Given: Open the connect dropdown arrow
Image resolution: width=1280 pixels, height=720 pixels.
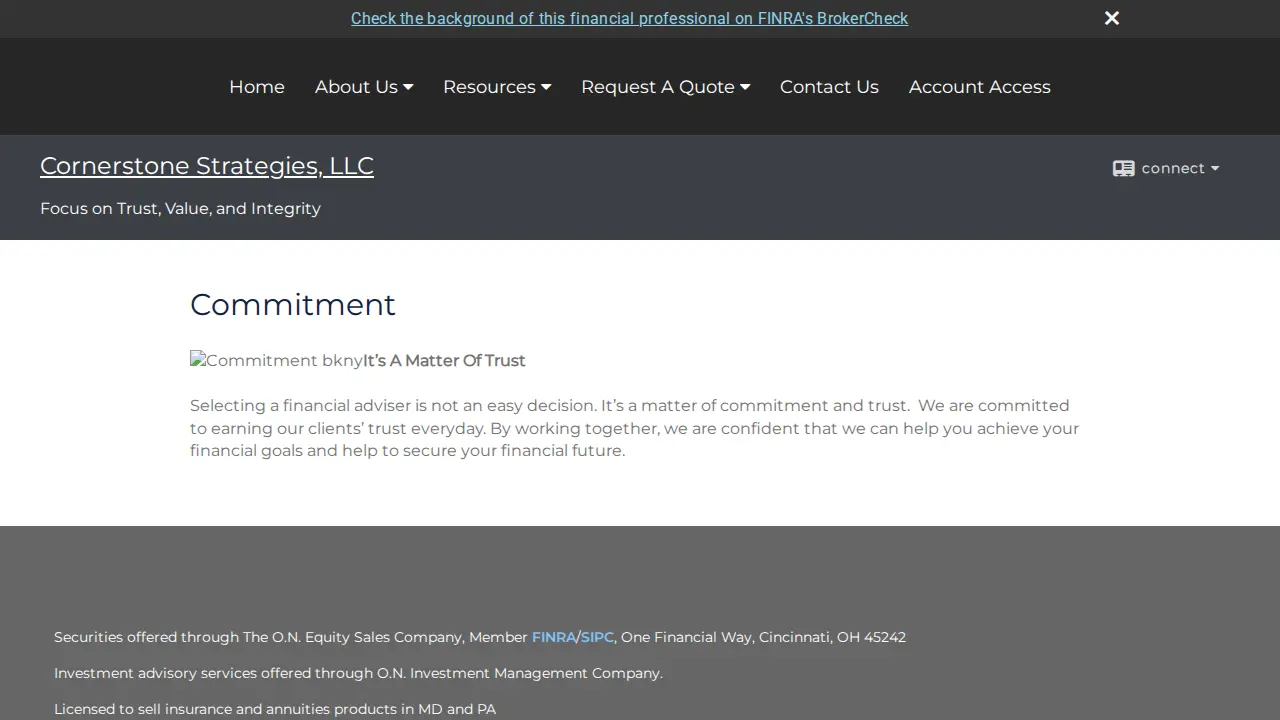Looking at the screenshot, I should pos(1215,169).
